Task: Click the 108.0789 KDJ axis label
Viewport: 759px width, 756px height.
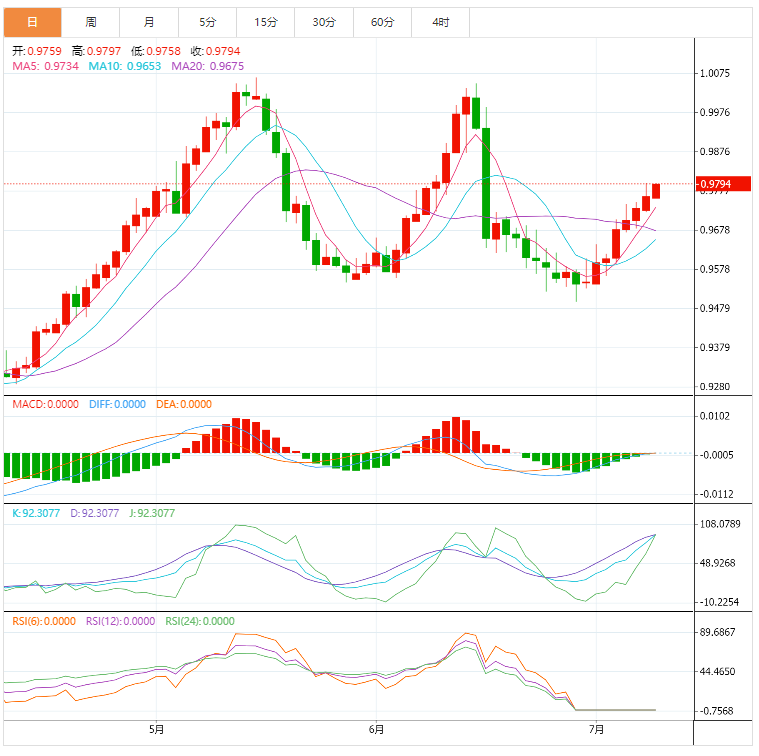Action: [x=720, y=524]
